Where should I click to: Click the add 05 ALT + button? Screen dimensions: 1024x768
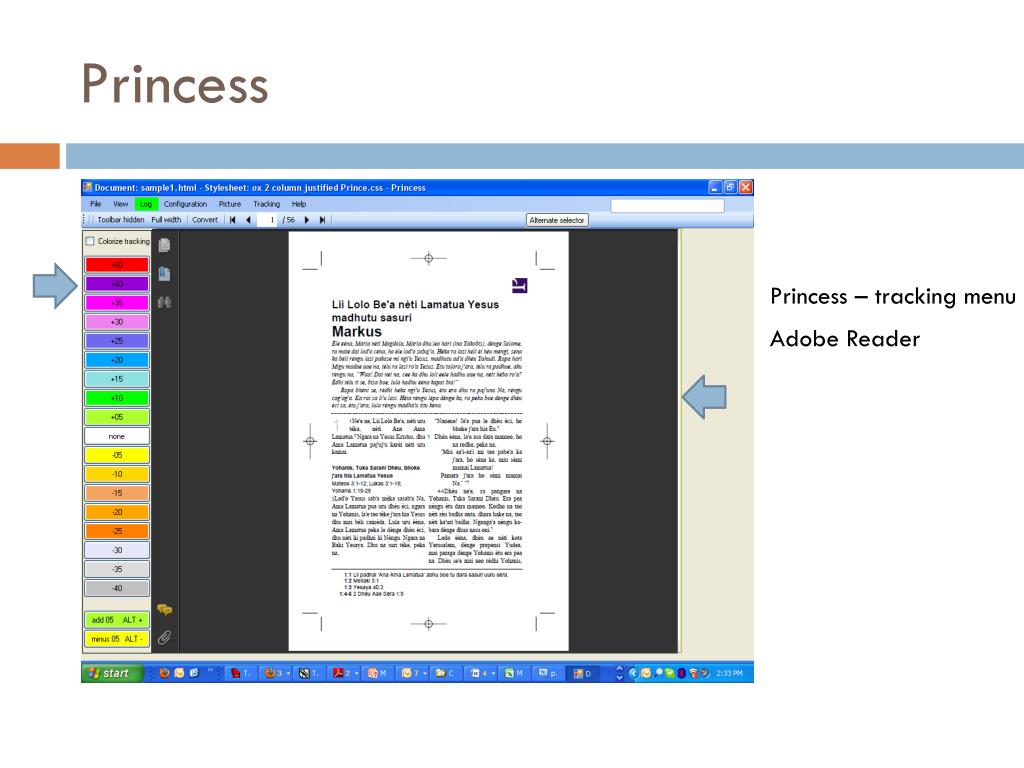[117, 620]
